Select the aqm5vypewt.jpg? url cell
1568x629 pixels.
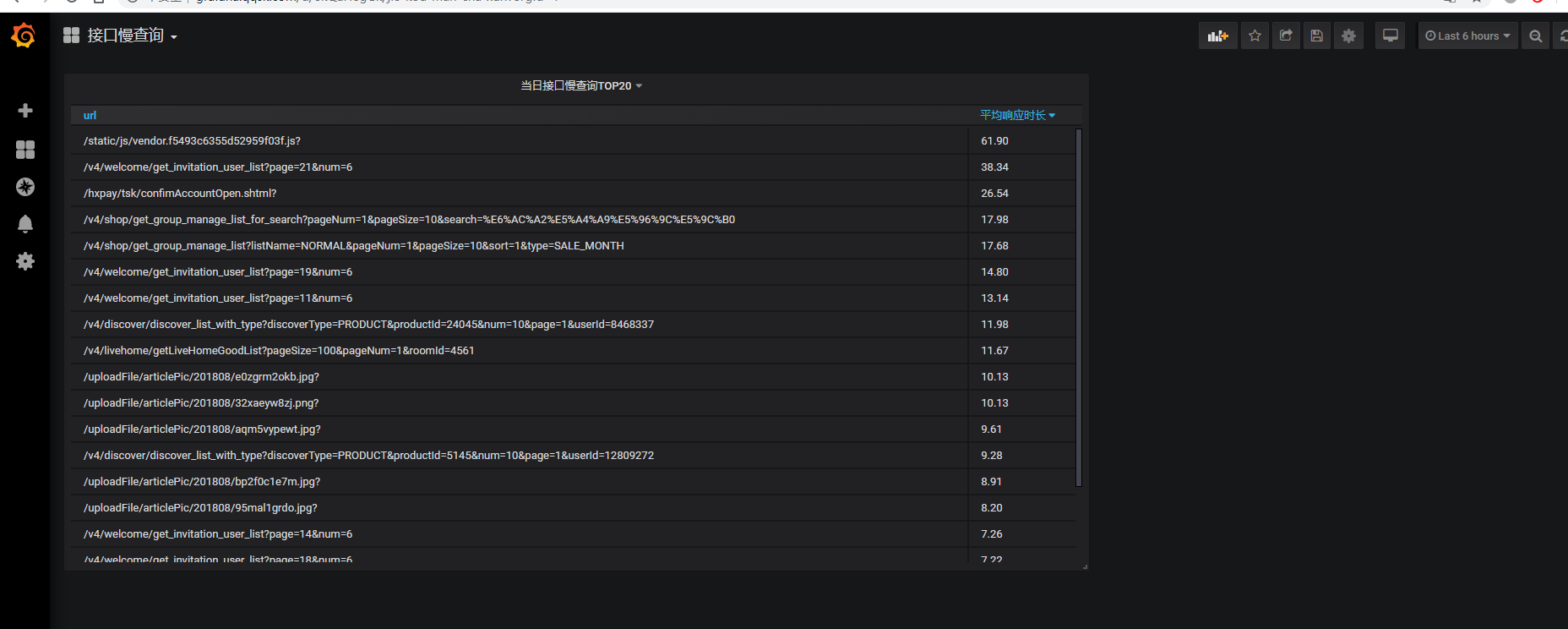pos(520,429)
